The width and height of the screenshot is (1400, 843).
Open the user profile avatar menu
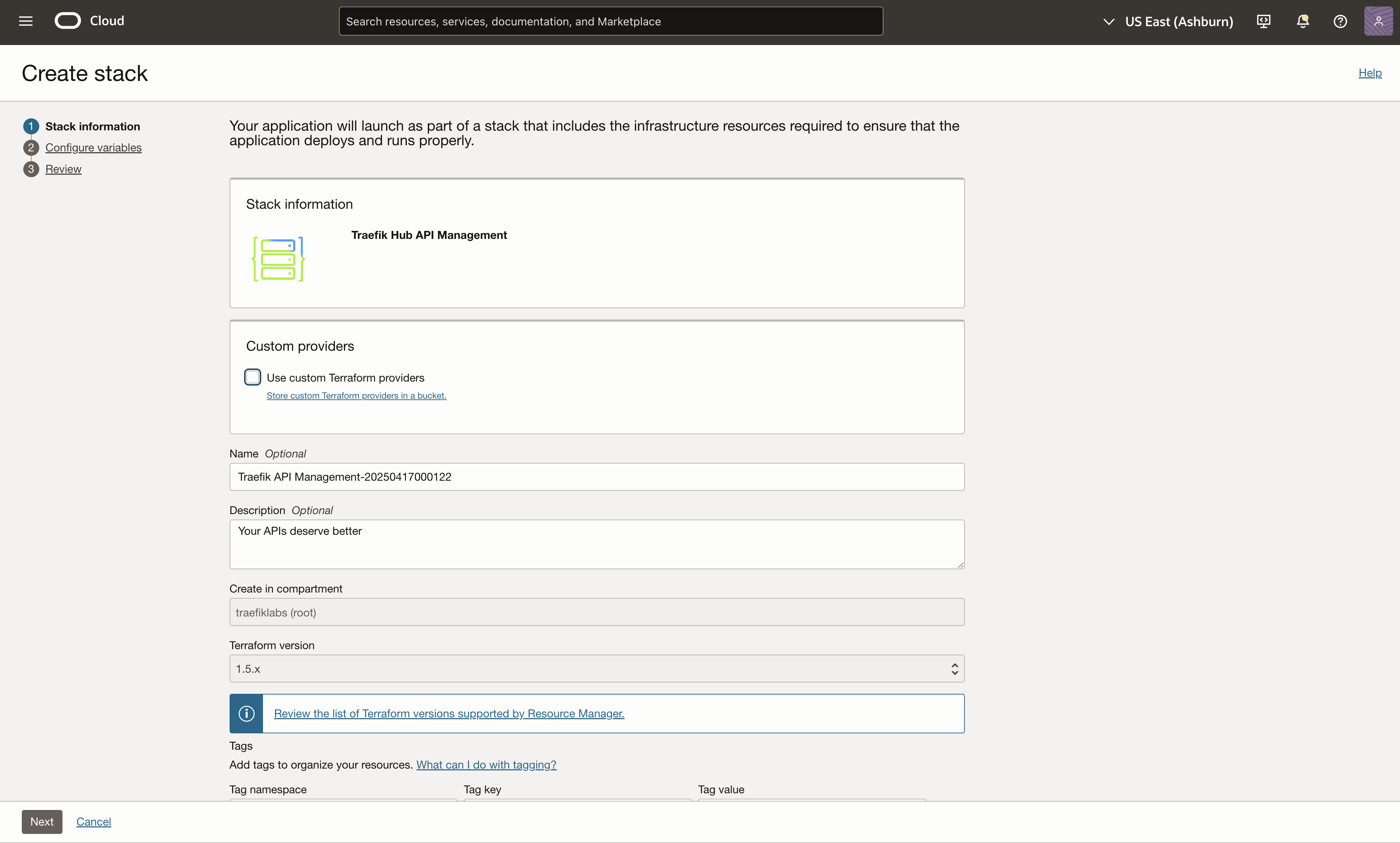pyautogui.click(x=1378, y=21)
